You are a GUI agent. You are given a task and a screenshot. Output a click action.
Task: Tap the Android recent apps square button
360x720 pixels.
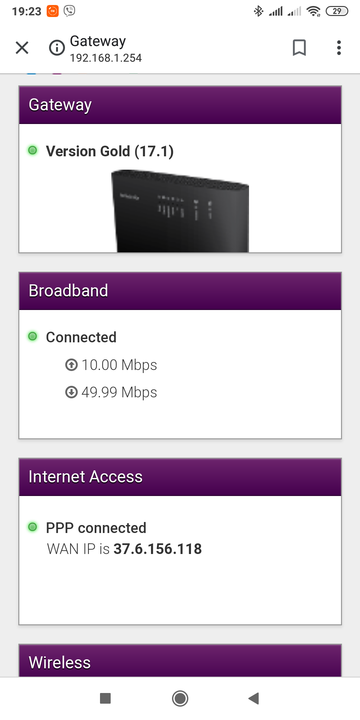106,698
